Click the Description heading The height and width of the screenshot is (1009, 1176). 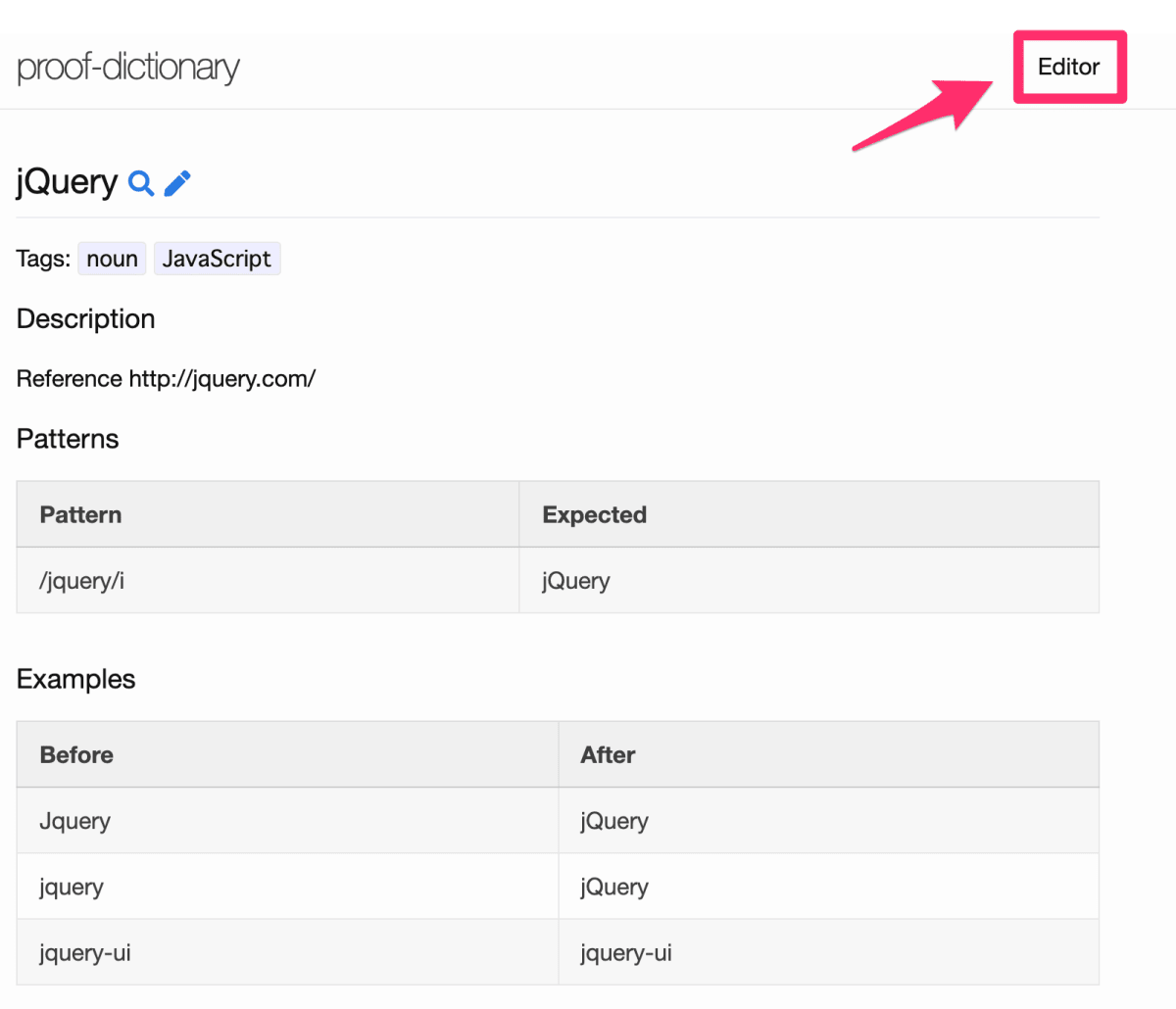click(x=86, y=319)
